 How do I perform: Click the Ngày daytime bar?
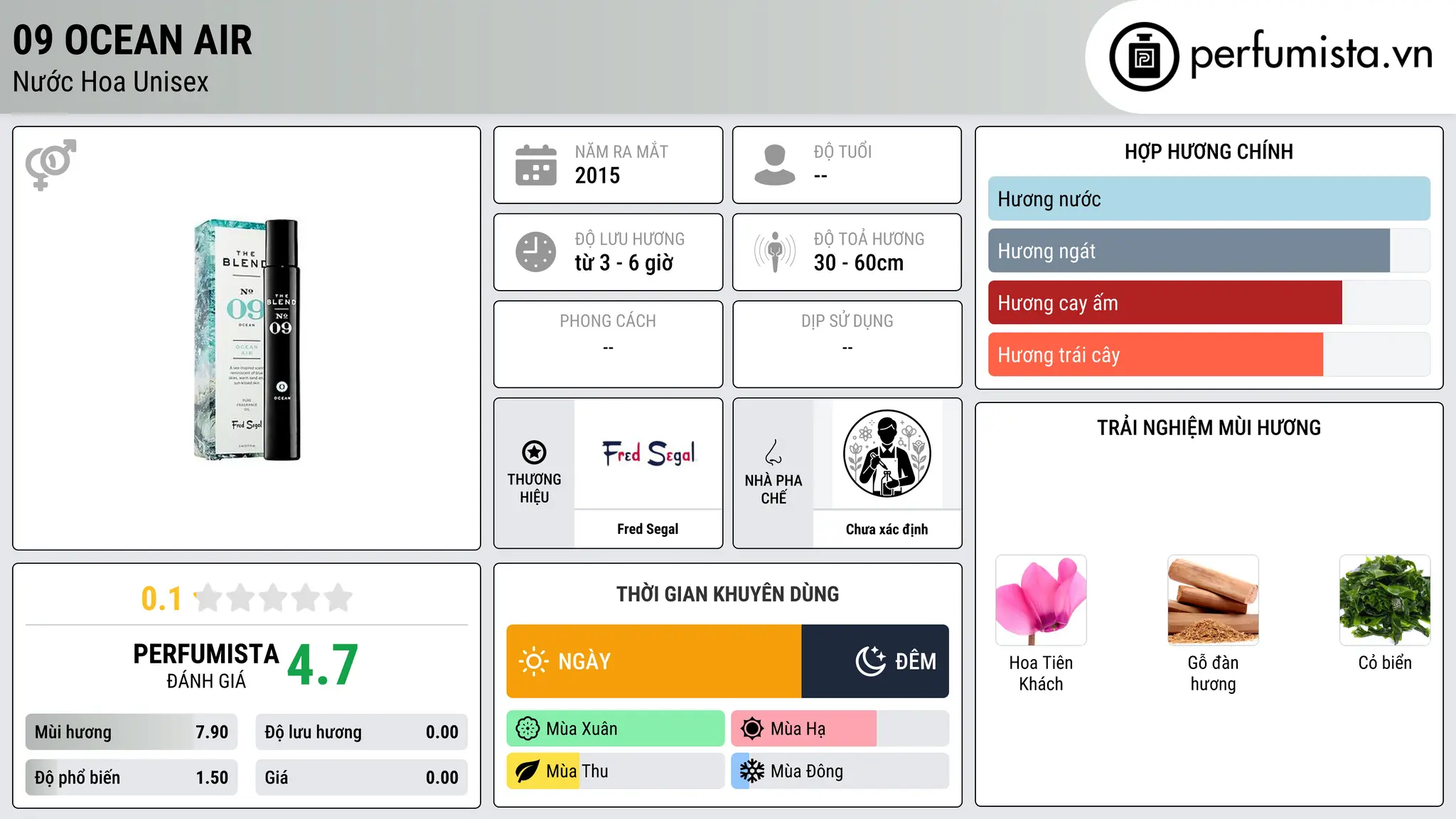(x=654, y=661)
